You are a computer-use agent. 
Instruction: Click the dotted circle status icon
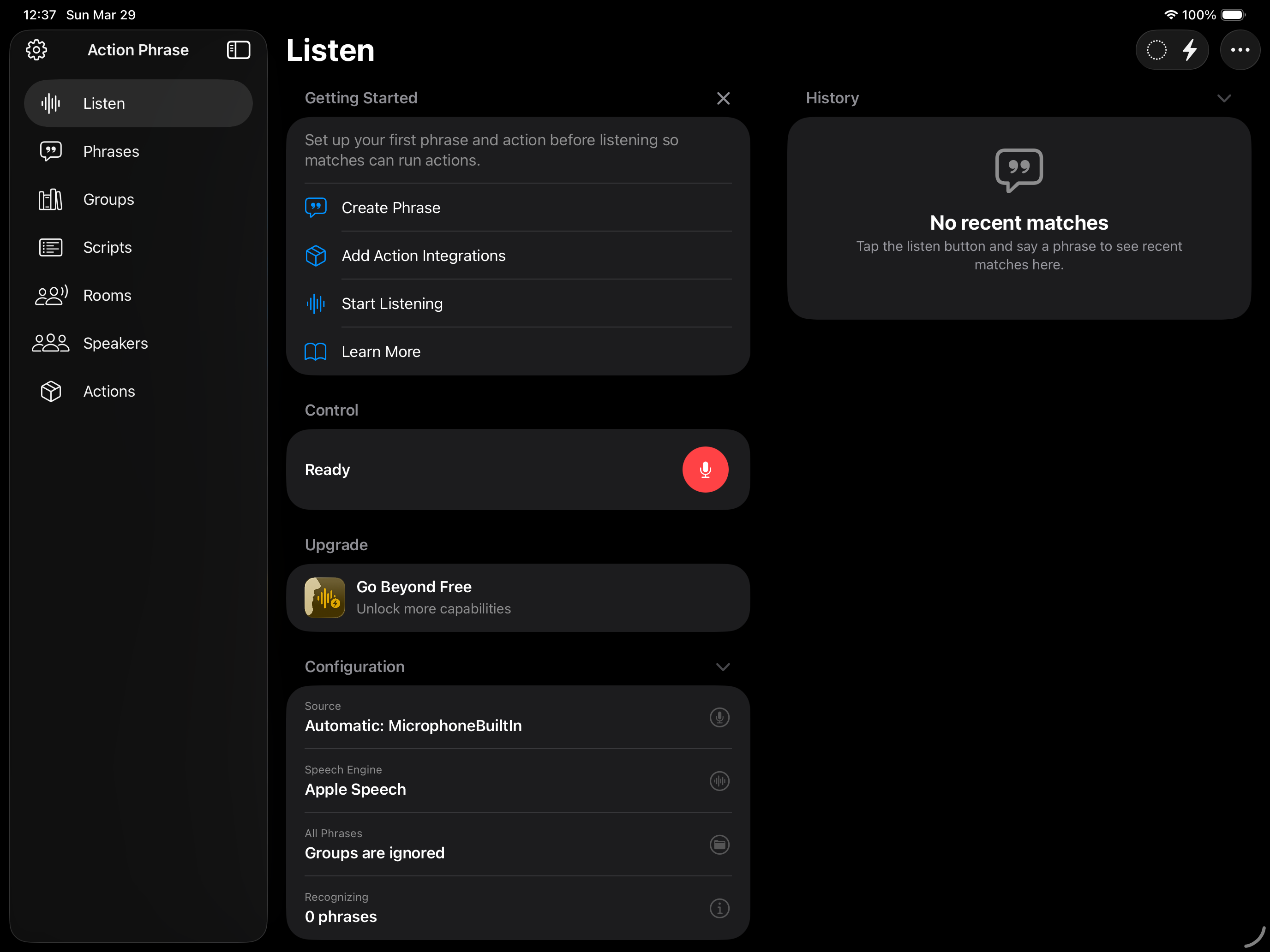pos(1156,50)
